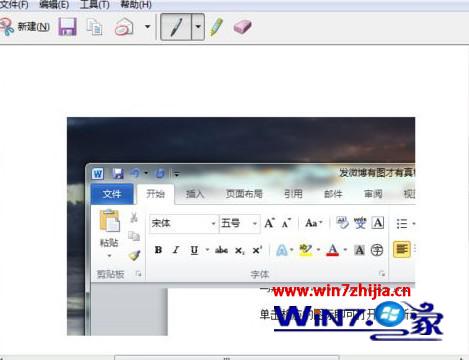
Task: Save the snip with the floppy disk icon
Action: click(68, 27)
